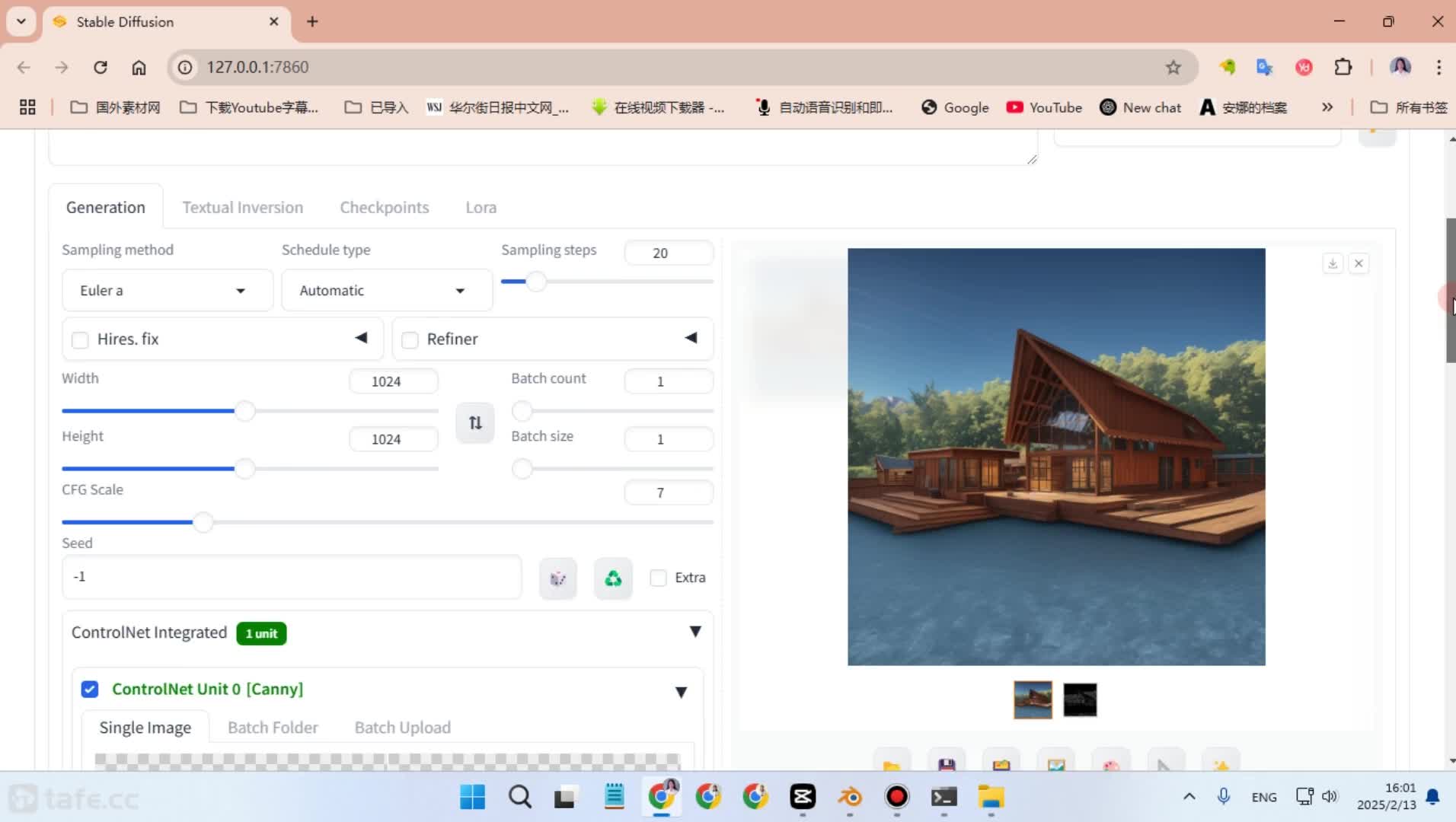The width and height of the screenshot is (1456, 822).
Task: Switch to the Checkpoints tab
Action: tap(384, 208)
